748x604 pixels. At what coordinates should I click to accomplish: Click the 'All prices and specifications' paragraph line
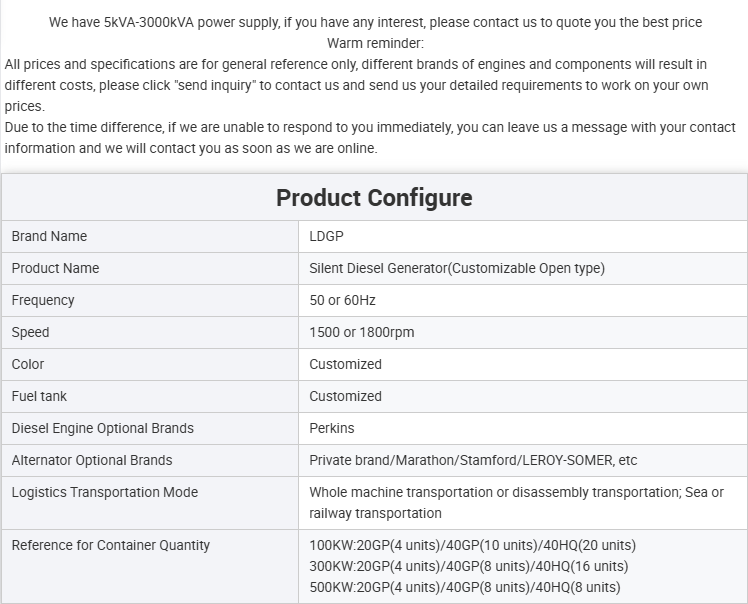[356, 64]
